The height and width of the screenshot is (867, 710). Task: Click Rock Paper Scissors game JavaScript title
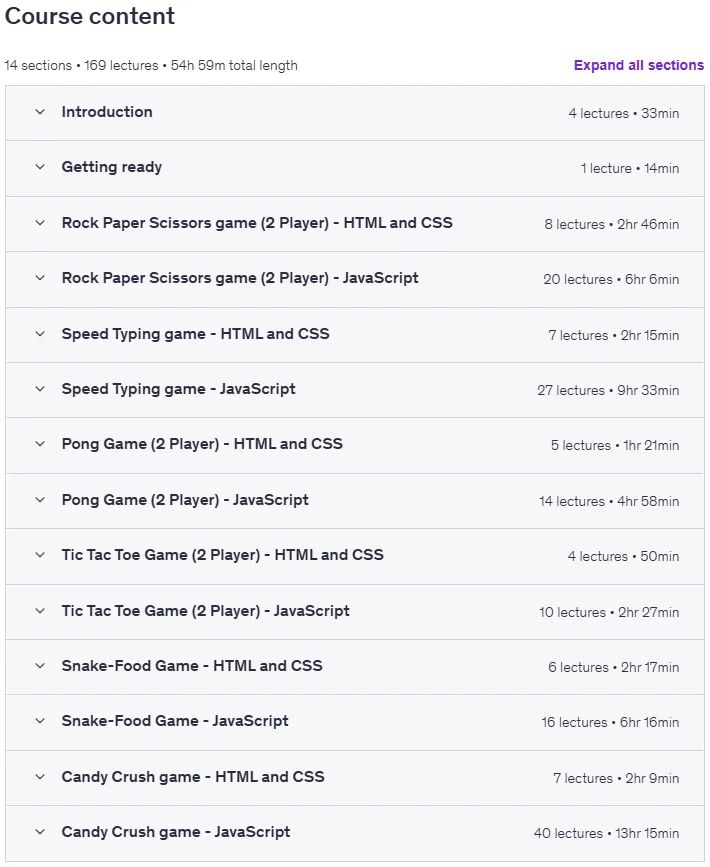click(x=240, y=278)
